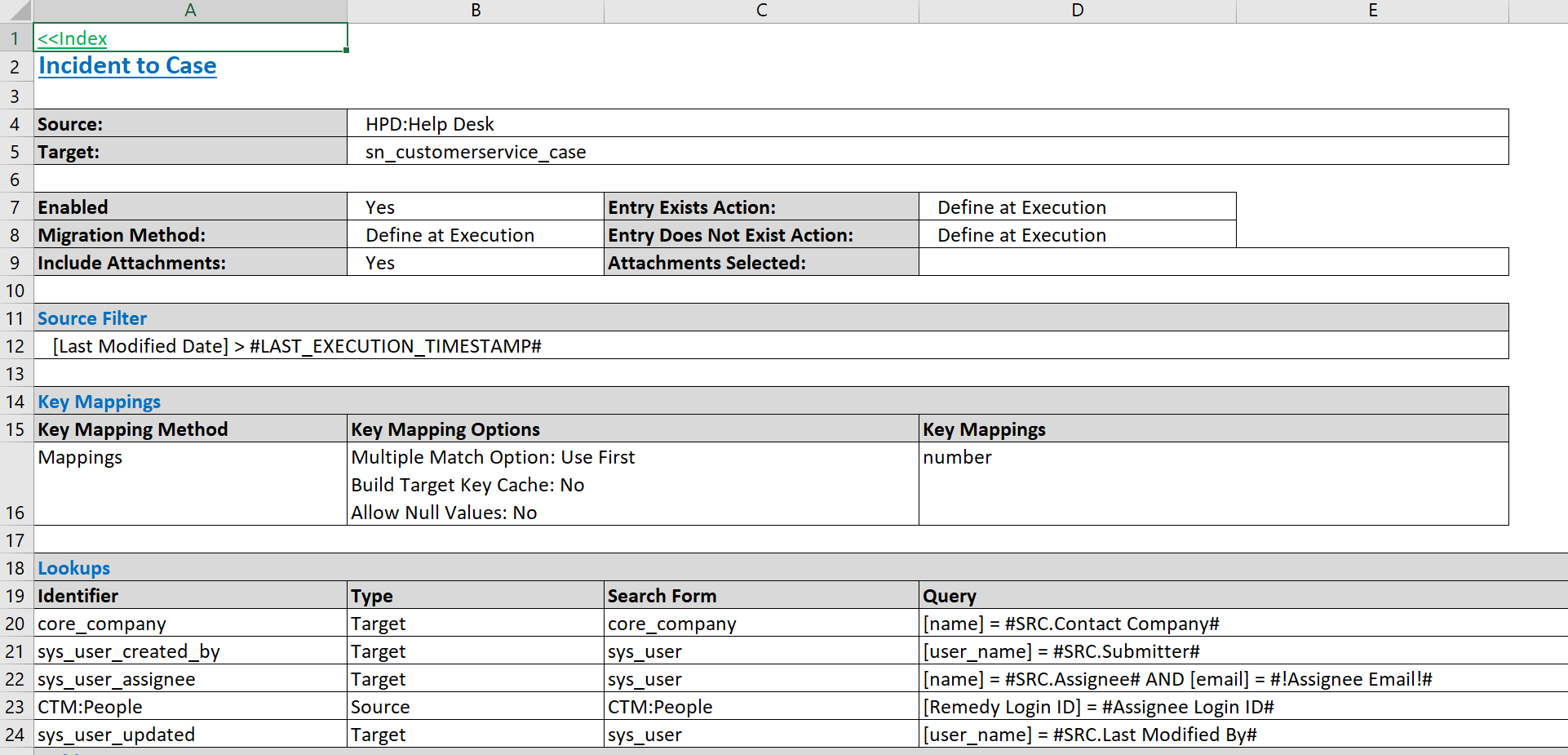
Task: Click the 'Source:' label cell
Action: coord(190,124)
